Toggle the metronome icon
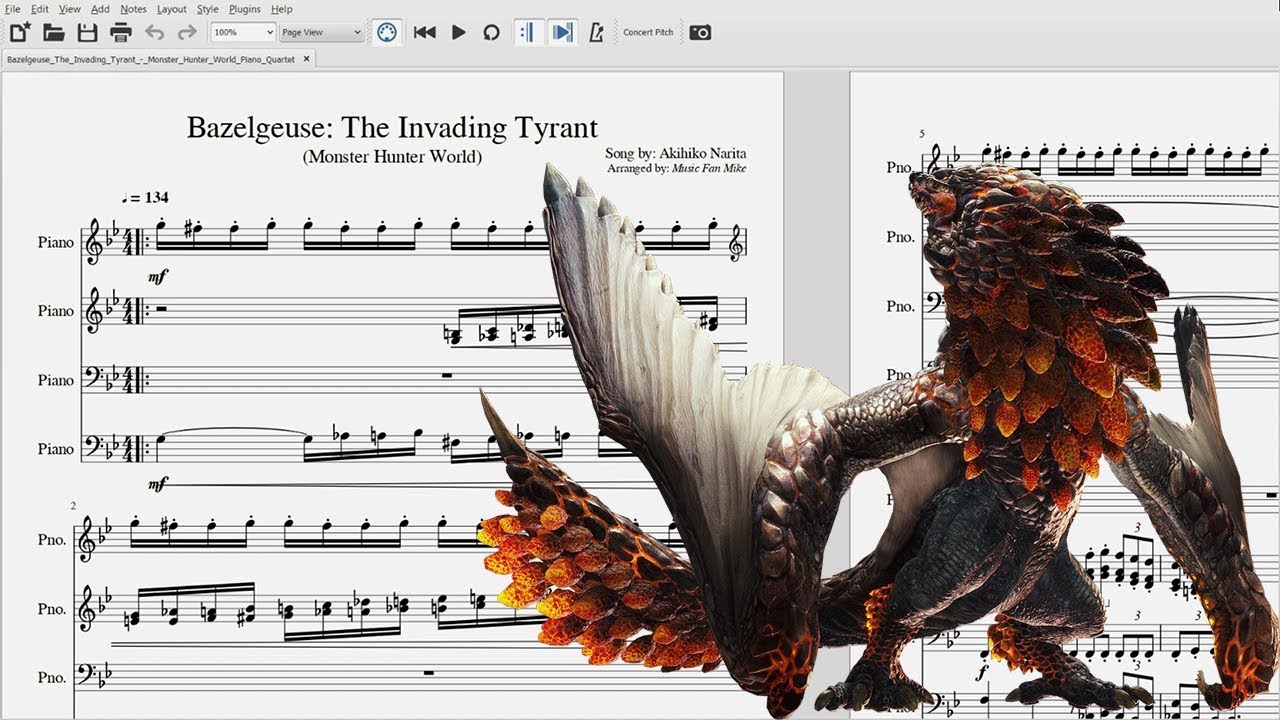 coord(597,32)
